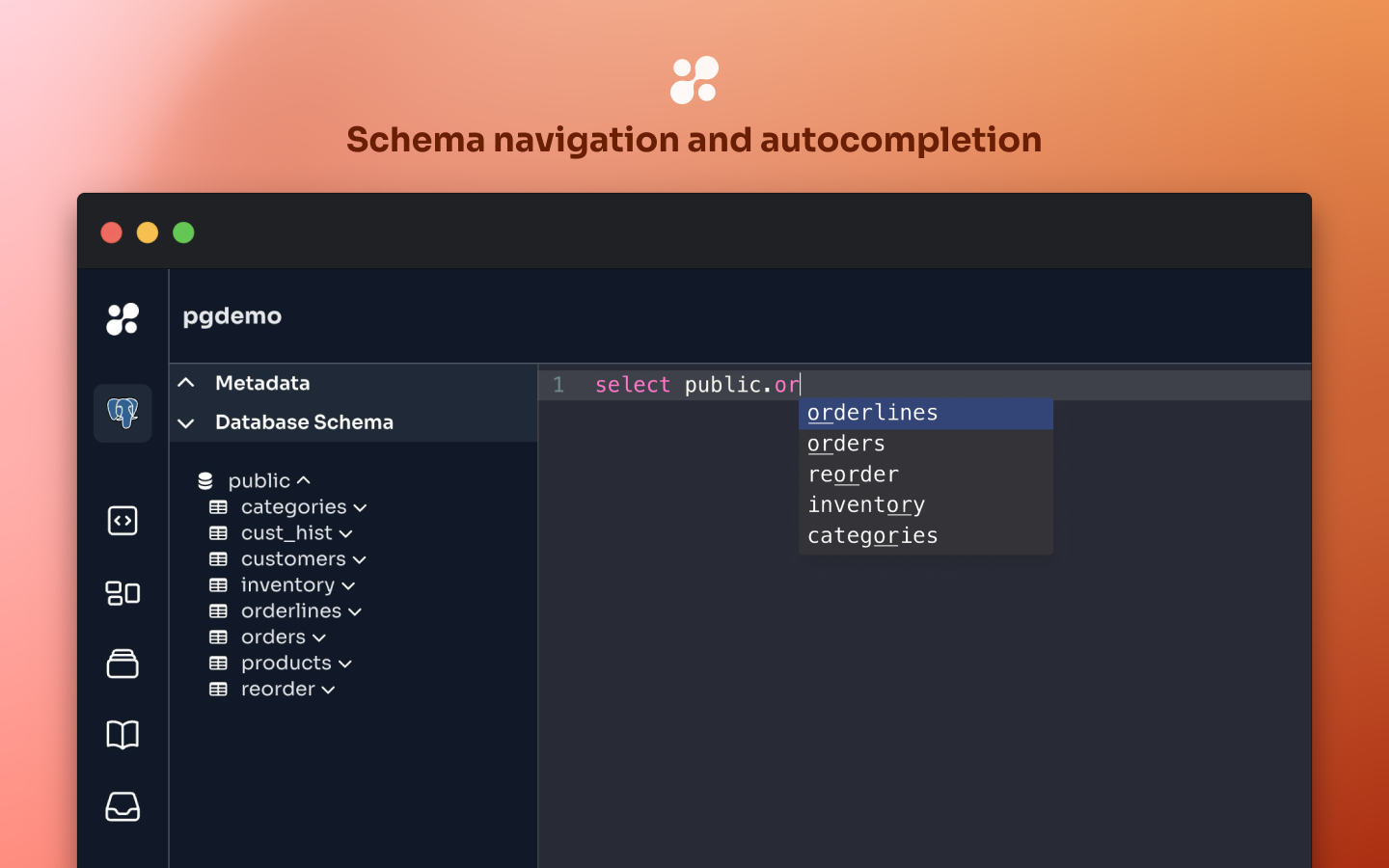
Task: Open the code editor sidebar icon
Action: point(123,521)
